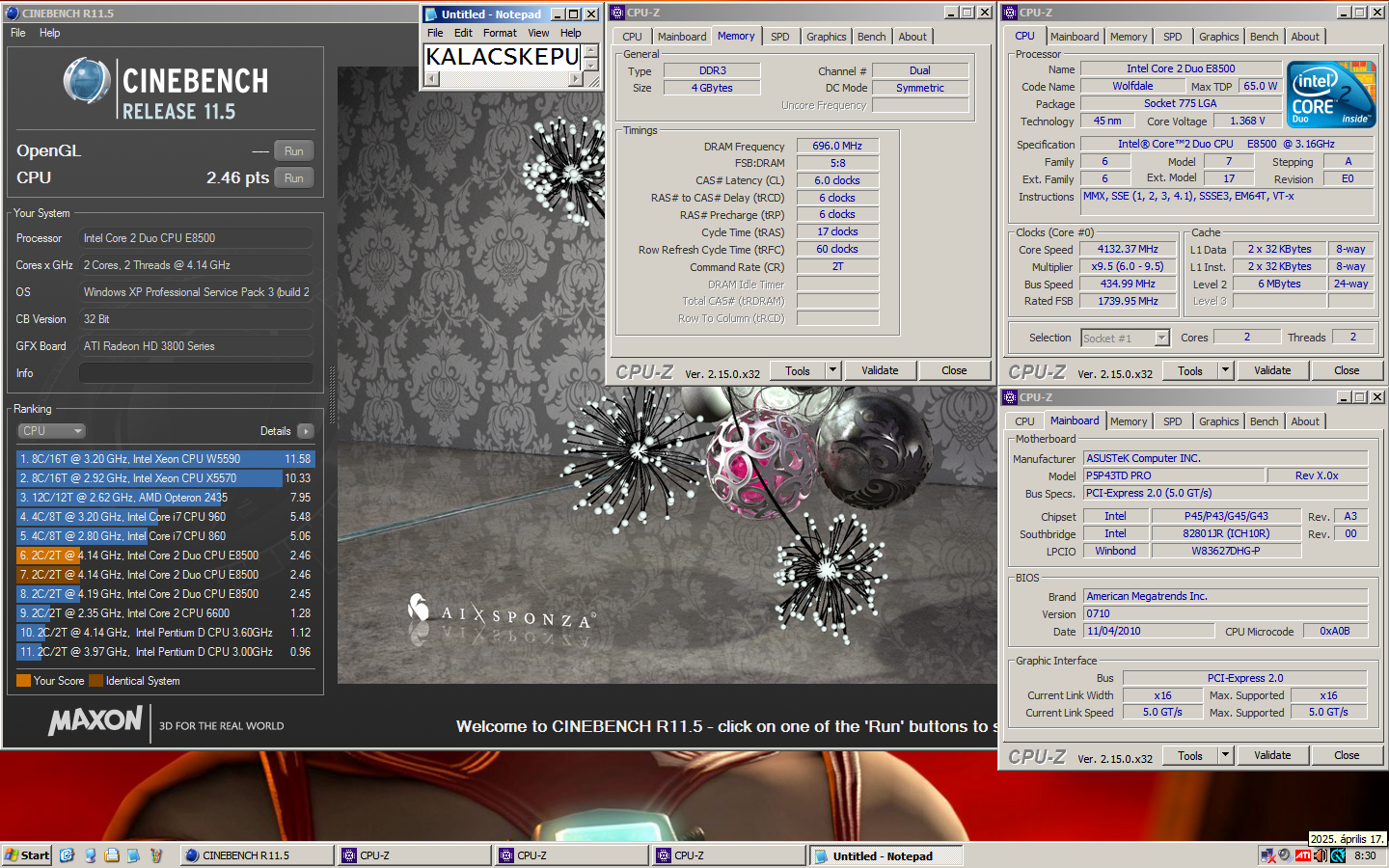Select ranking row Core 2 CPU 6600
1389x868 pixels.
click(x=166, y=613)
